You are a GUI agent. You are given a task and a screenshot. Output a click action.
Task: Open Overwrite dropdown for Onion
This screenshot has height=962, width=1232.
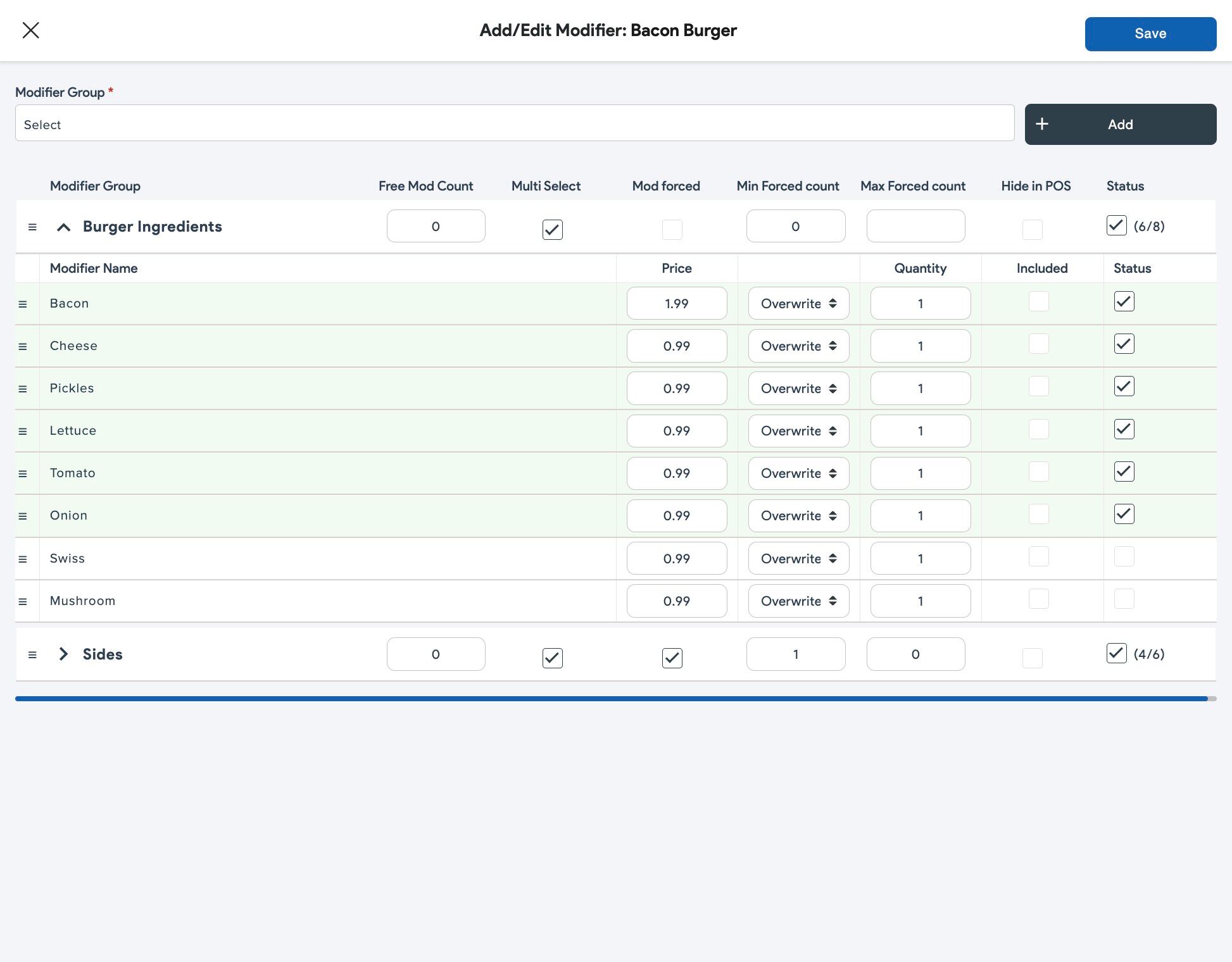click(798, 516)
